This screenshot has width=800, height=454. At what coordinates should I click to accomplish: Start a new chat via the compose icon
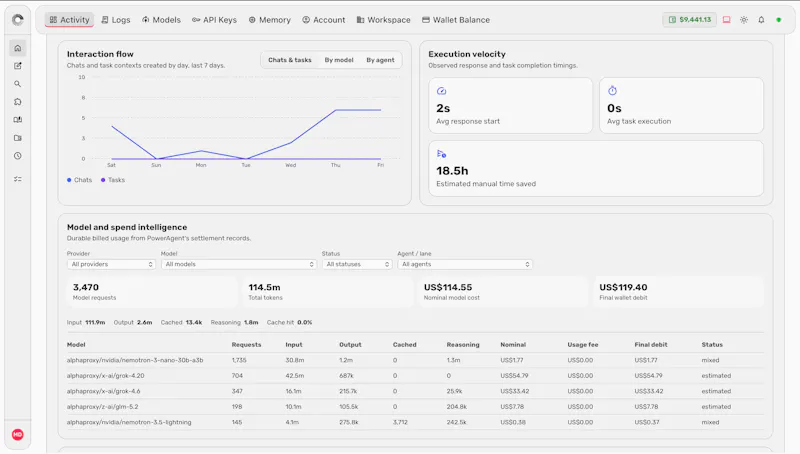18,66
